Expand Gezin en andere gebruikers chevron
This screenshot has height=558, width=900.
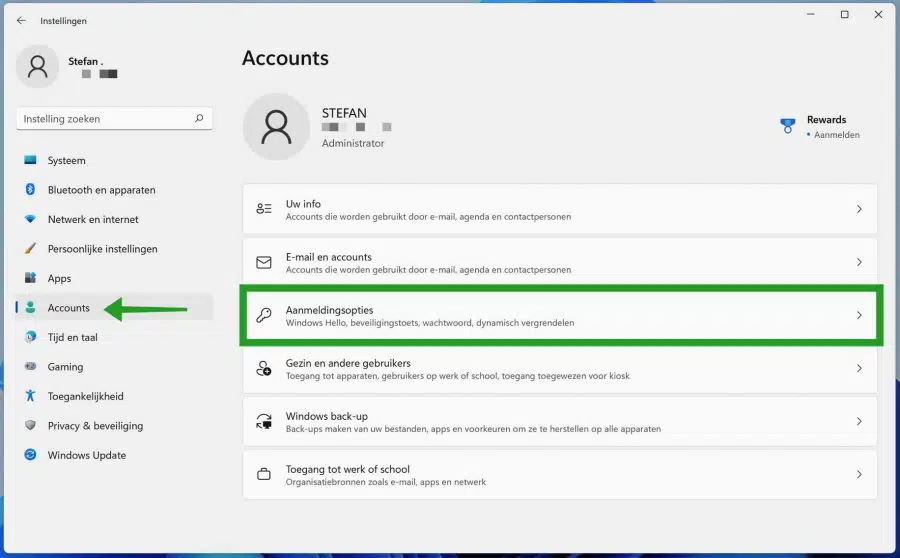pyautogui.click(x=859, y=368)
